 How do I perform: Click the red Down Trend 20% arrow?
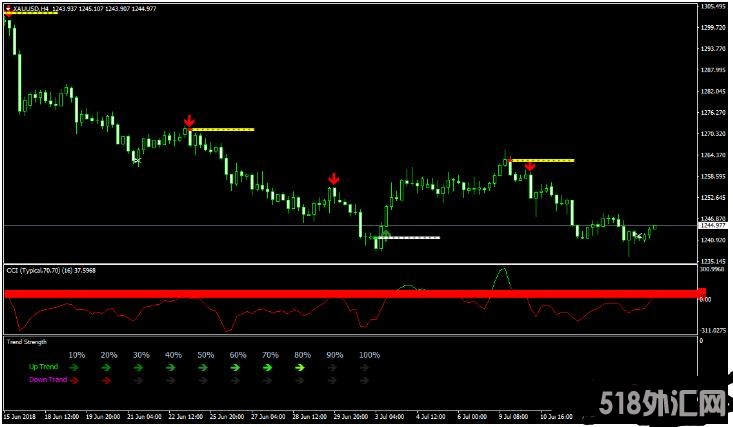(107, 380)
